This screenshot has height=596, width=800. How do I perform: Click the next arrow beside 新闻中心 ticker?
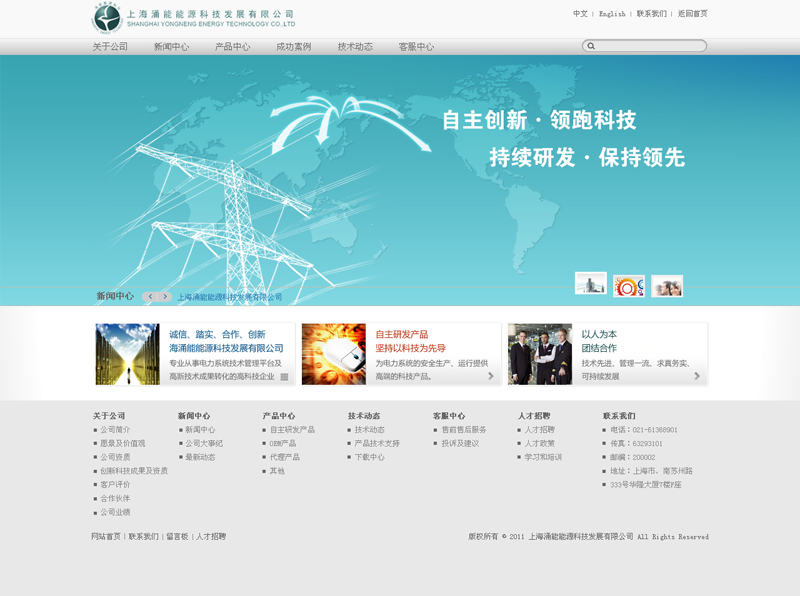[165, 296]
